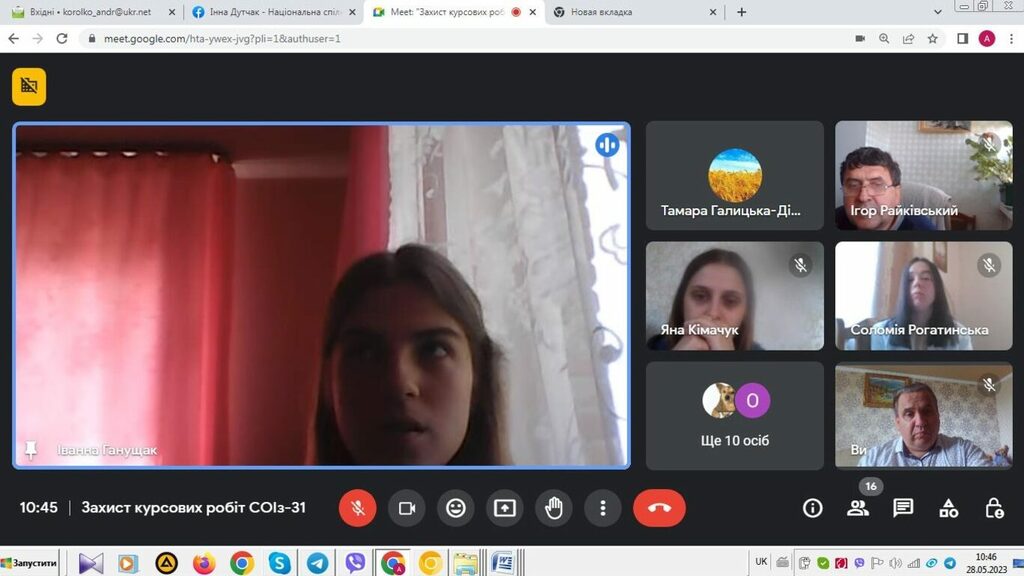
Task: Open the emoji reactions panel
Action: click(456, 508)
